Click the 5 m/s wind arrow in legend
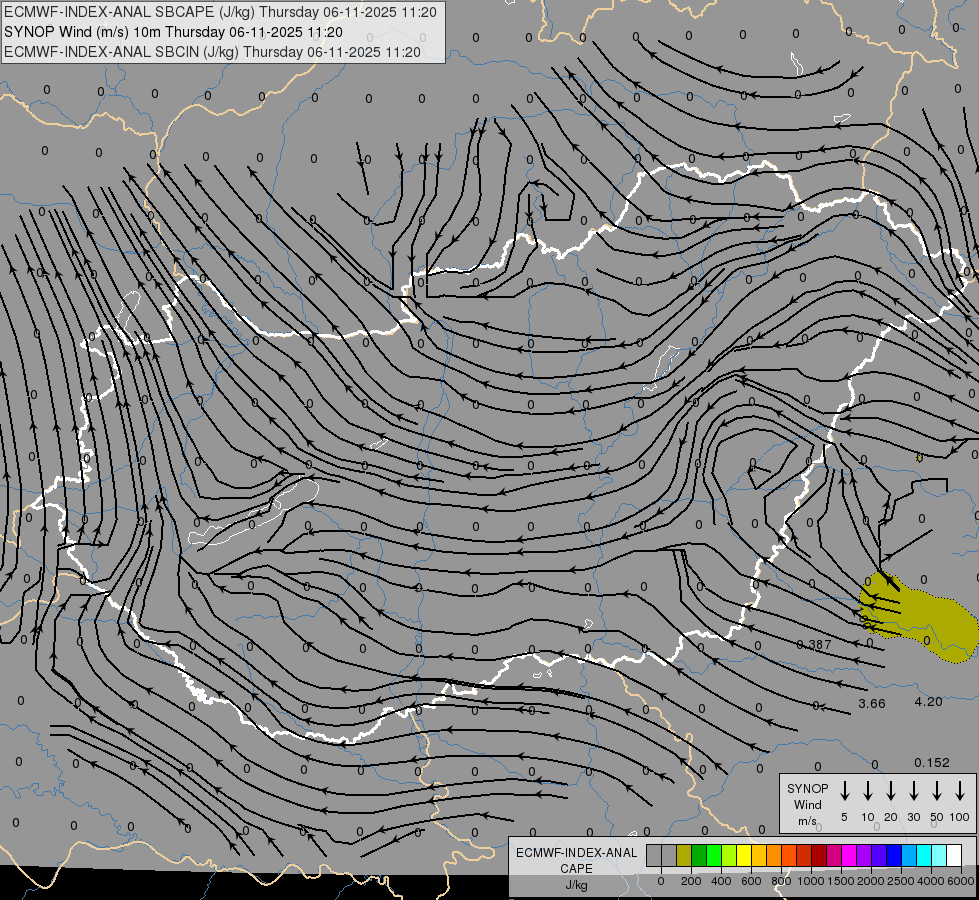 (844, 791)
